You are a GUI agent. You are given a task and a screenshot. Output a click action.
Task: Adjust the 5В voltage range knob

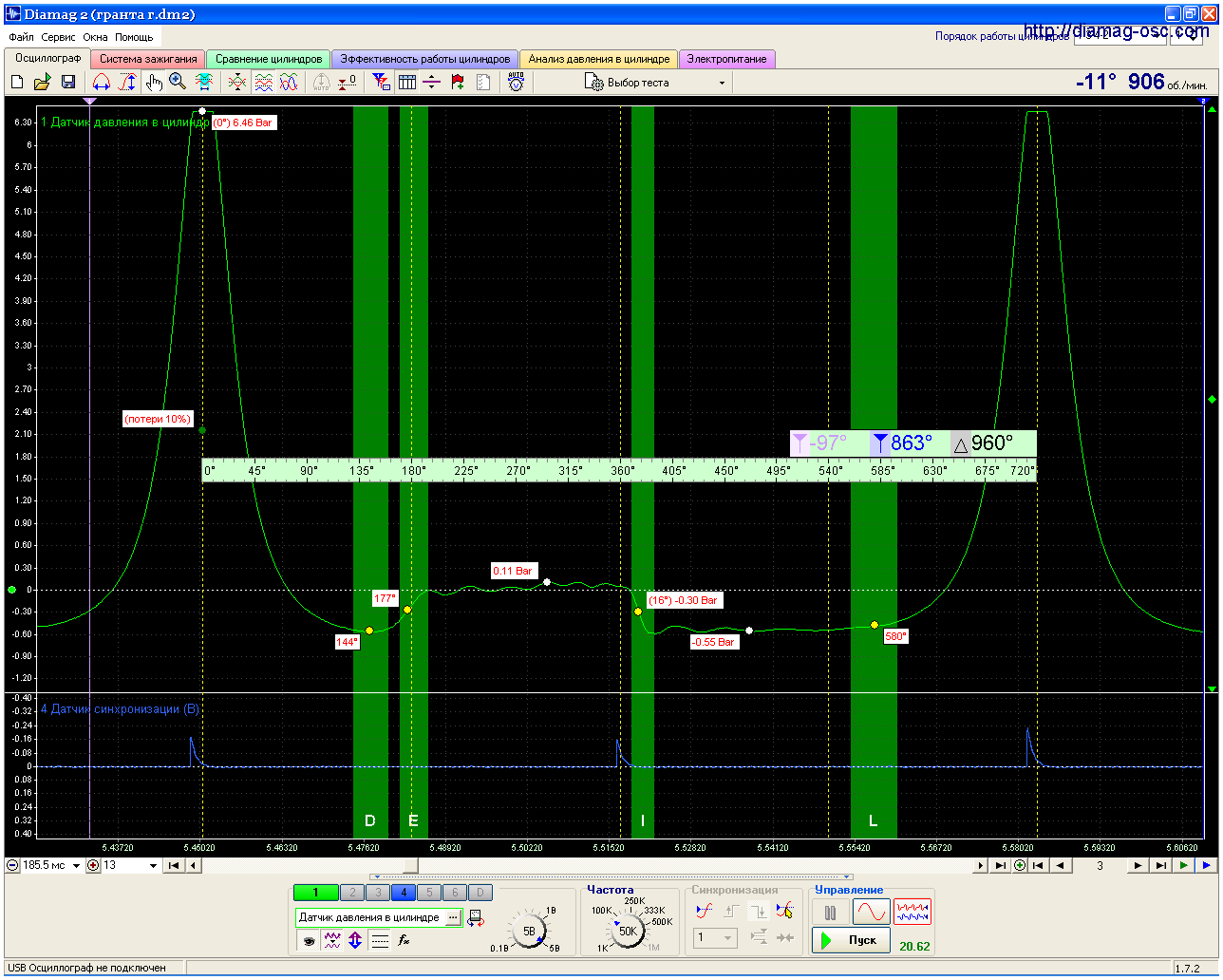(x=529, y=931)
